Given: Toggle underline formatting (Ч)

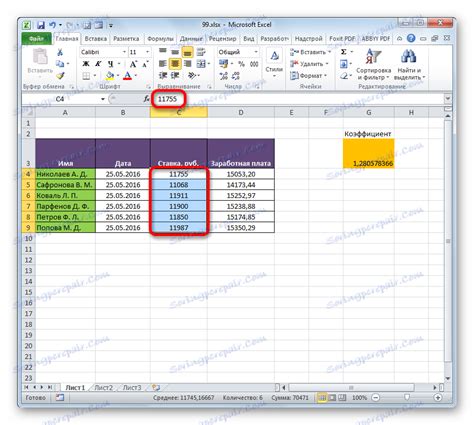Looking at the screenshot, I should [110, 64].
